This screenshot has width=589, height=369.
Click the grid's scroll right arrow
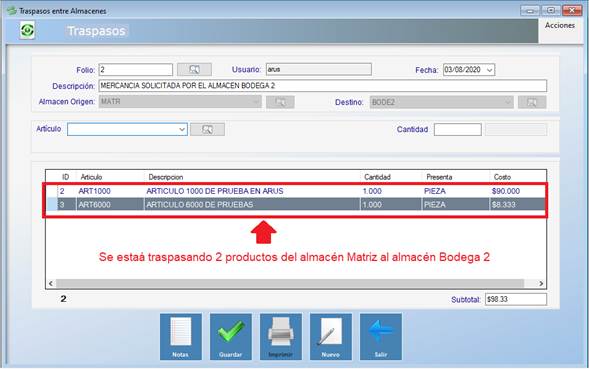541,283
